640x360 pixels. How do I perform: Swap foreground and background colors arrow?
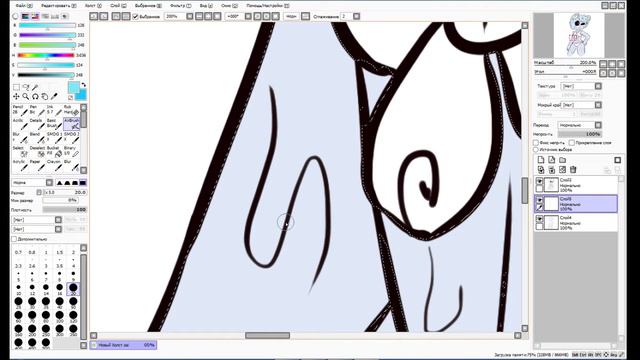pos(83,85)
